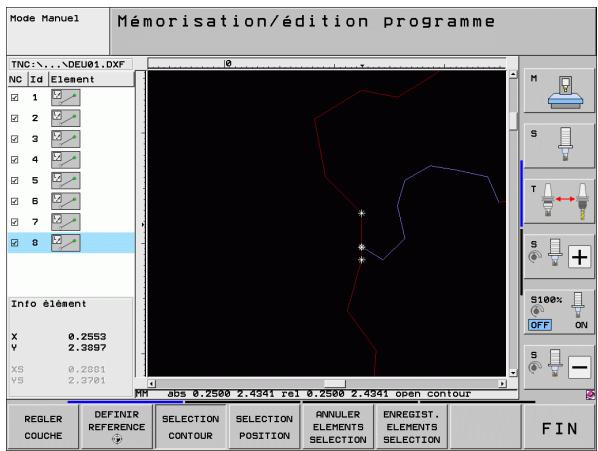
Task: Click the element icon in row 4
Action: click(x=66, y=160)
